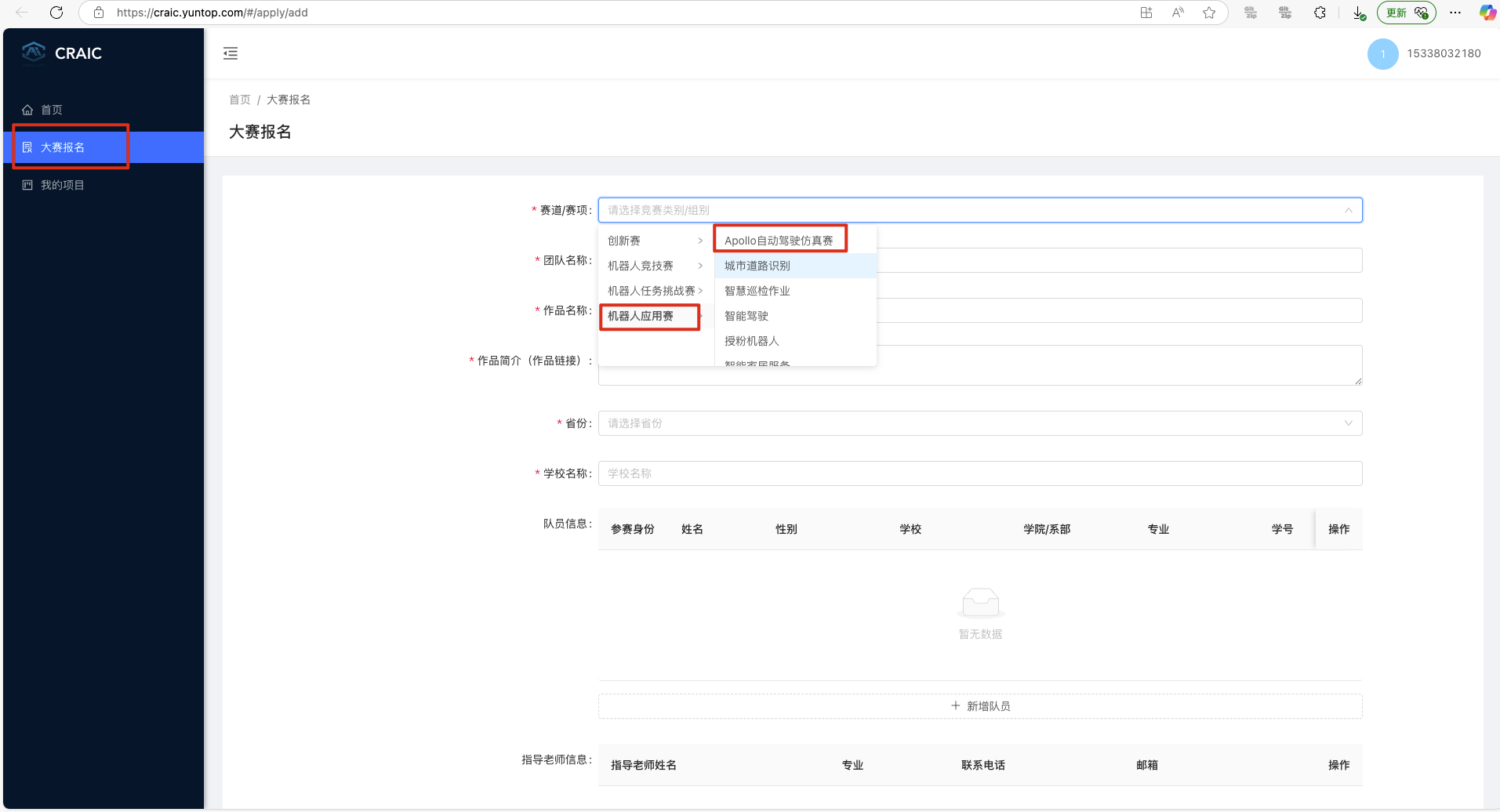Screen dimensions: 1500x812
Task: Click the user avatar circle
Action: [1382, 54]
